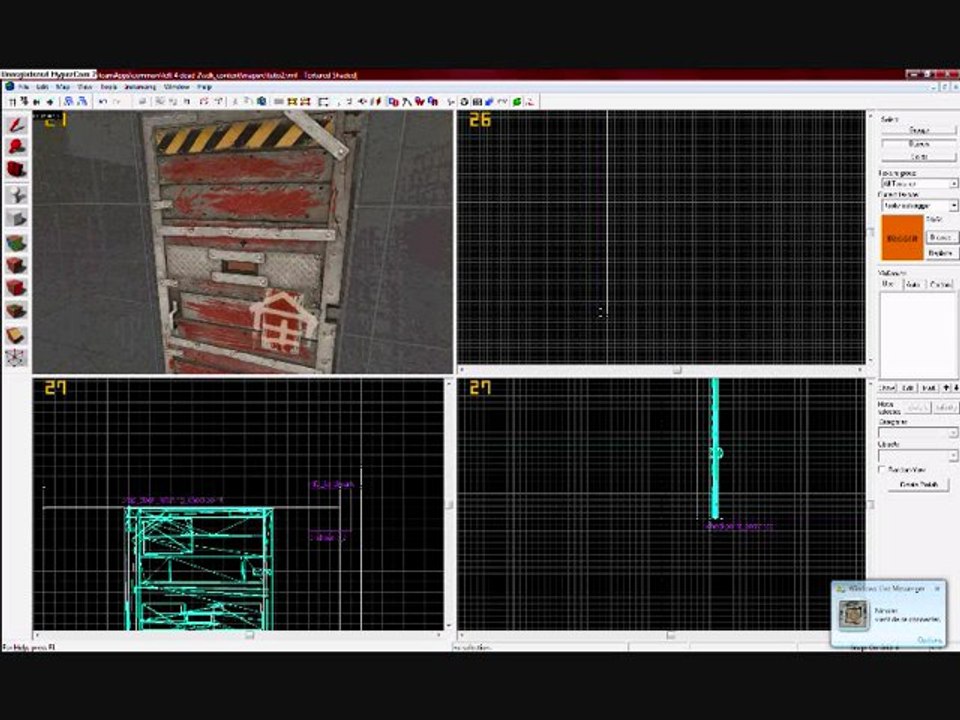Select the Apply current texture tool

coord(17,265)
